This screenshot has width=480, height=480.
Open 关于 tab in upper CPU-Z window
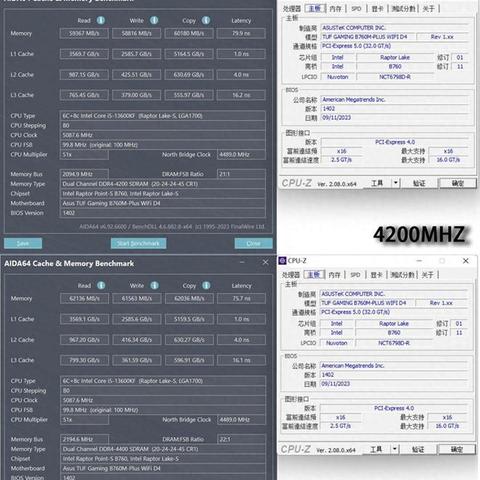click(x=429, y=9)
